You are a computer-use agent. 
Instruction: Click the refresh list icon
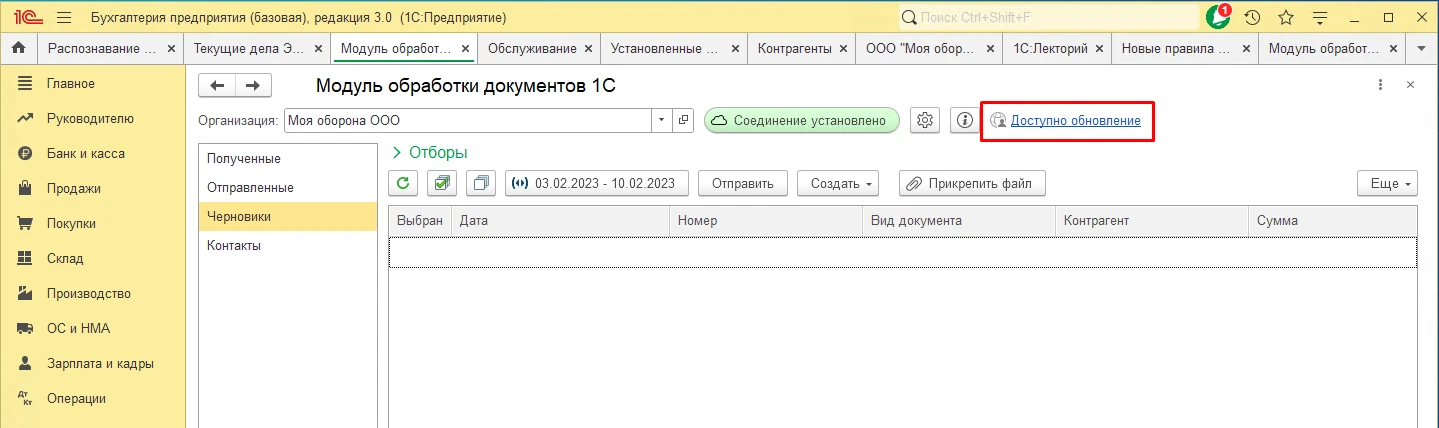403,183
